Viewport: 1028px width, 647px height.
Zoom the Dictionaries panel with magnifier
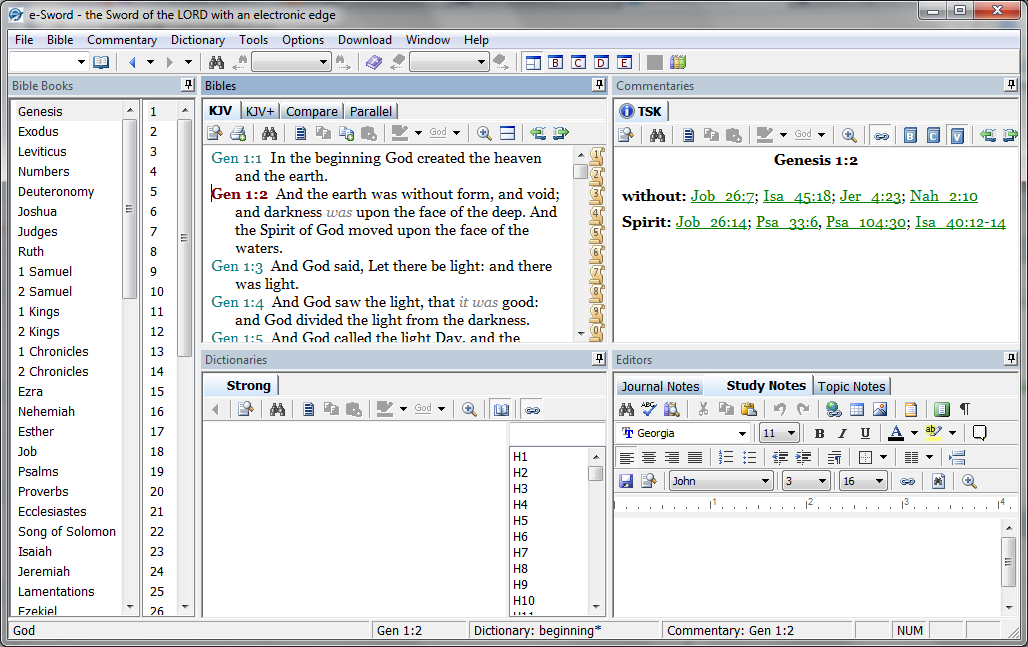pos(469,410)
